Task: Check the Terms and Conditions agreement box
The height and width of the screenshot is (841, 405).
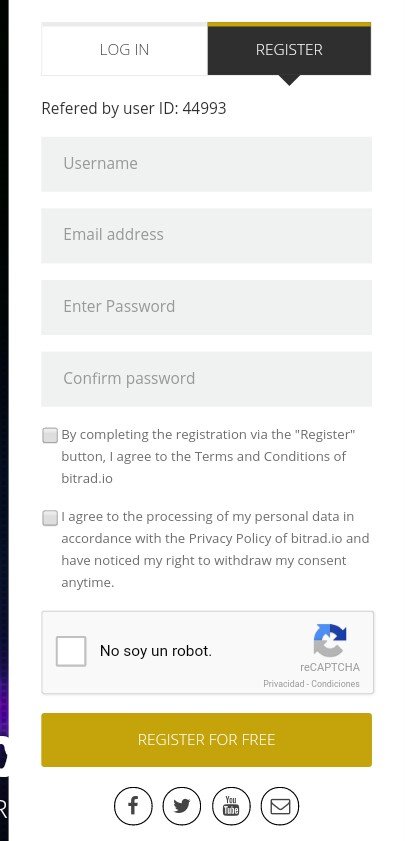Action: pyautogui.click(x=50, y=435)
